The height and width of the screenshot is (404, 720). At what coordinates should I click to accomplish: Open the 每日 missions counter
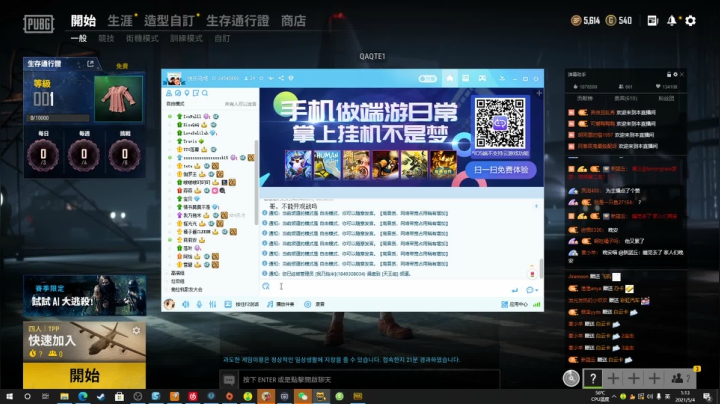click(x=43, y=154)
